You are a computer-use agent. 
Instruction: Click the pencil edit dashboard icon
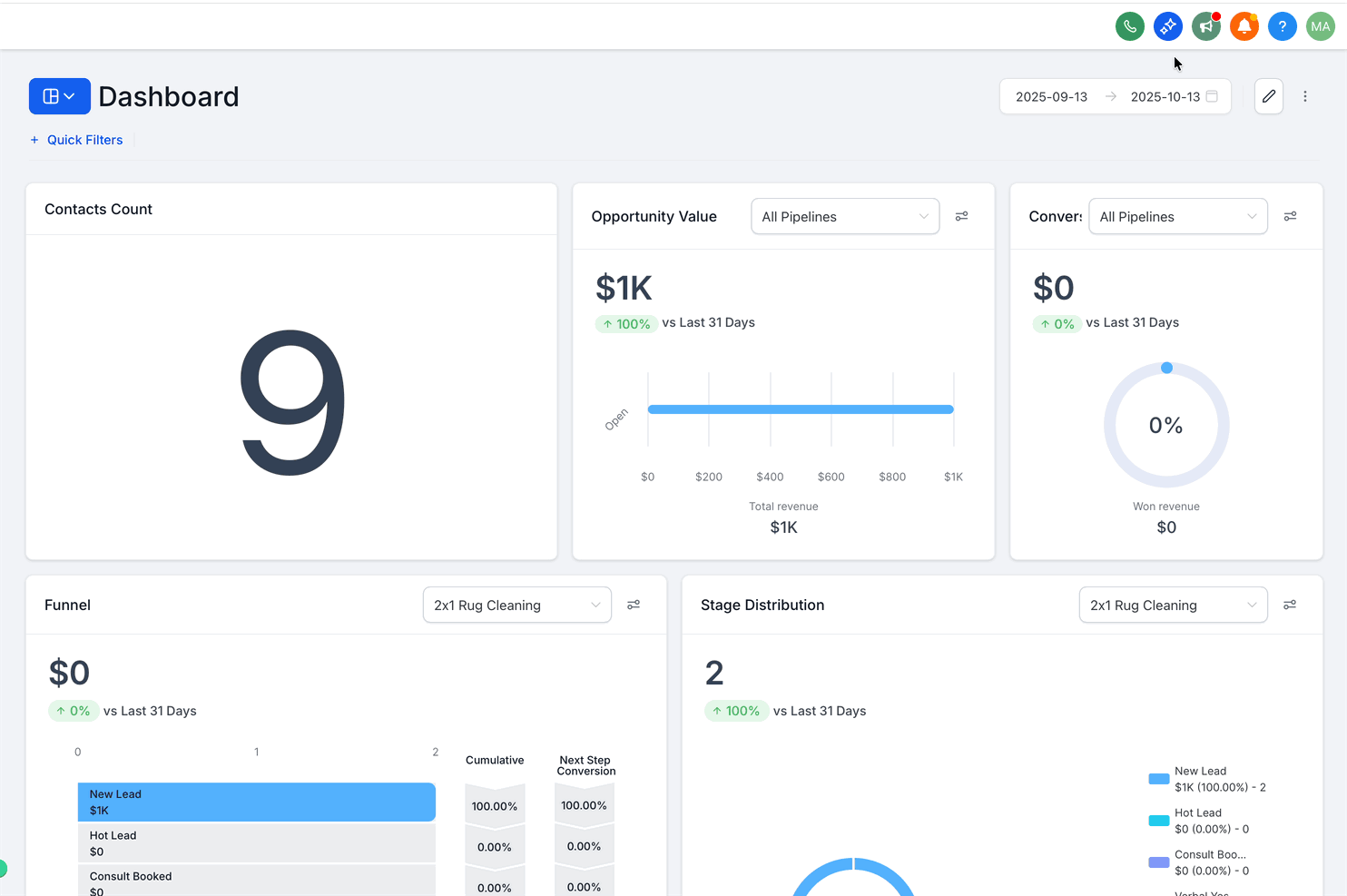1269,96
